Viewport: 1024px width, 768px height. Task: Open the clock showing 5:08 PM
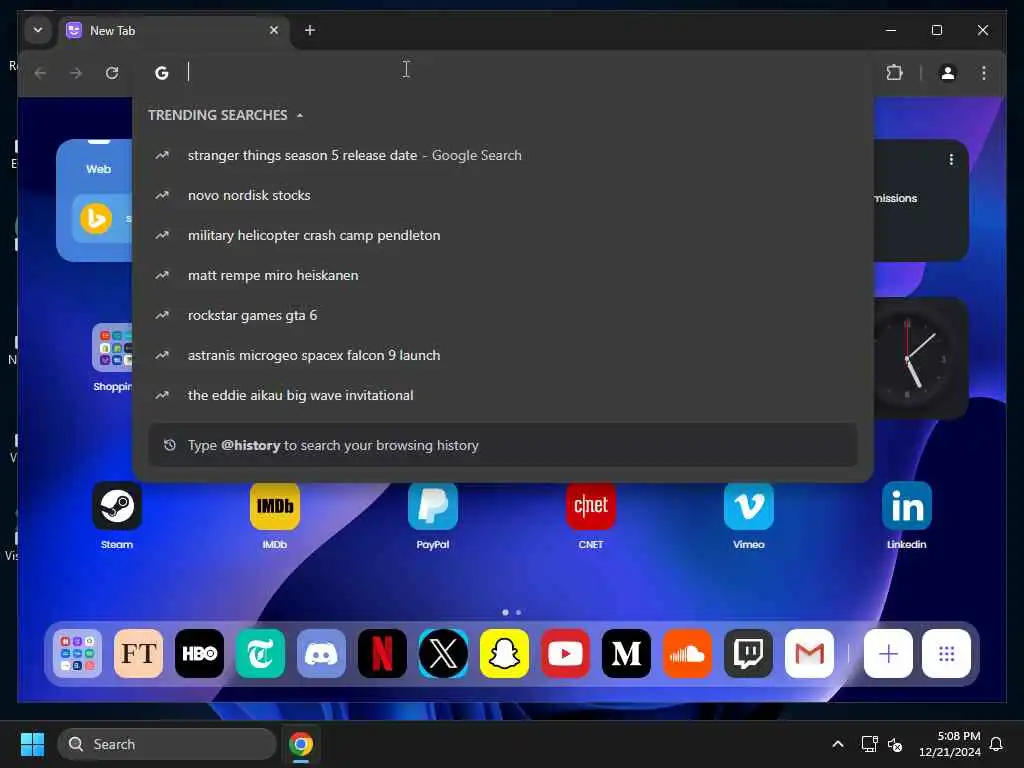(x=950, y=744)
